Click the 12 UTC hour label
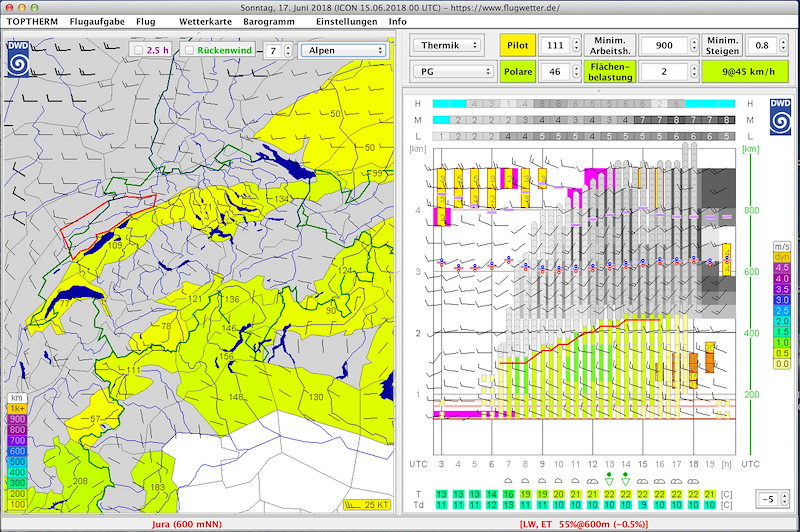The image size is (800, 532). (x=592, y=464)
